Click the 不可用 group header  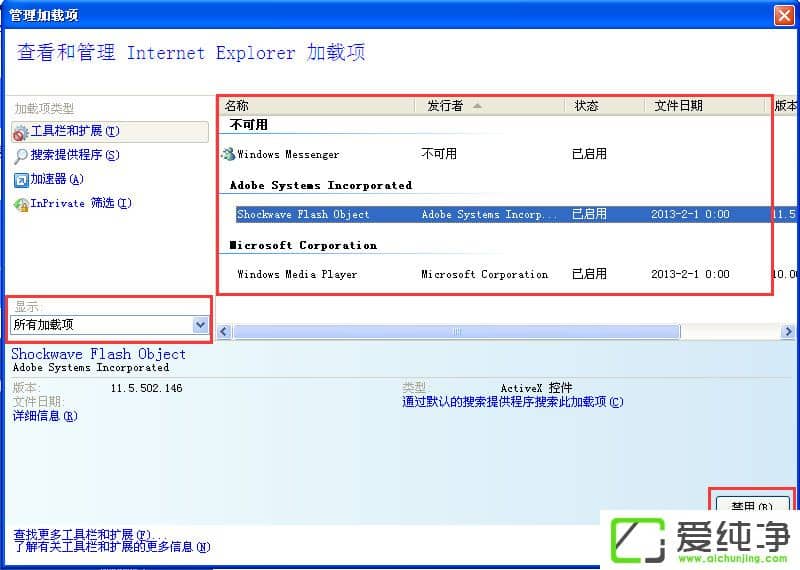[248, 125]
